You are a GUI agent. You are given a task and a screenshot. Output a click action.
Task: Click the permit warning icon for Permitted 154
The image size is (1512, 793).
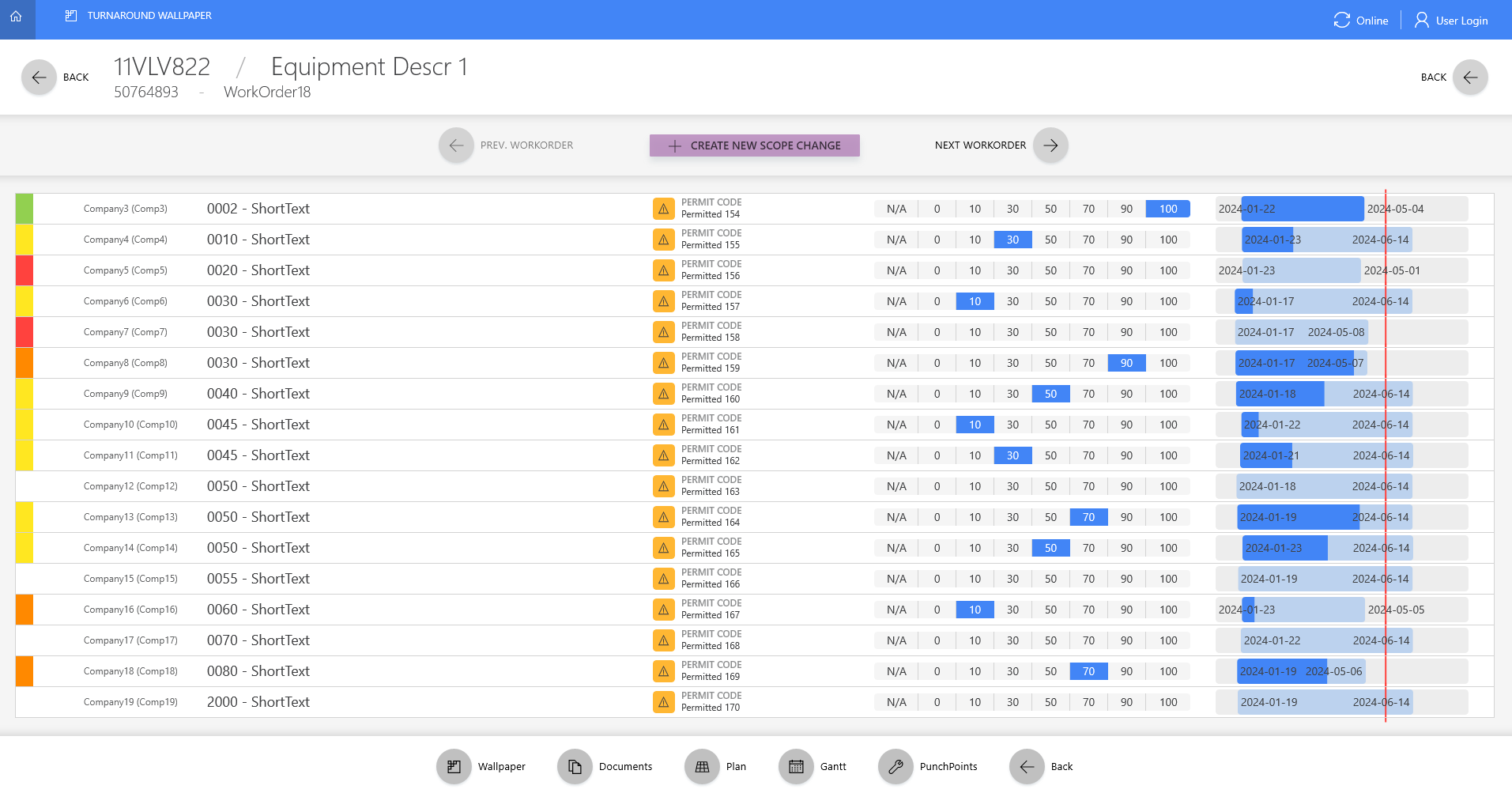tap(663, 209)
